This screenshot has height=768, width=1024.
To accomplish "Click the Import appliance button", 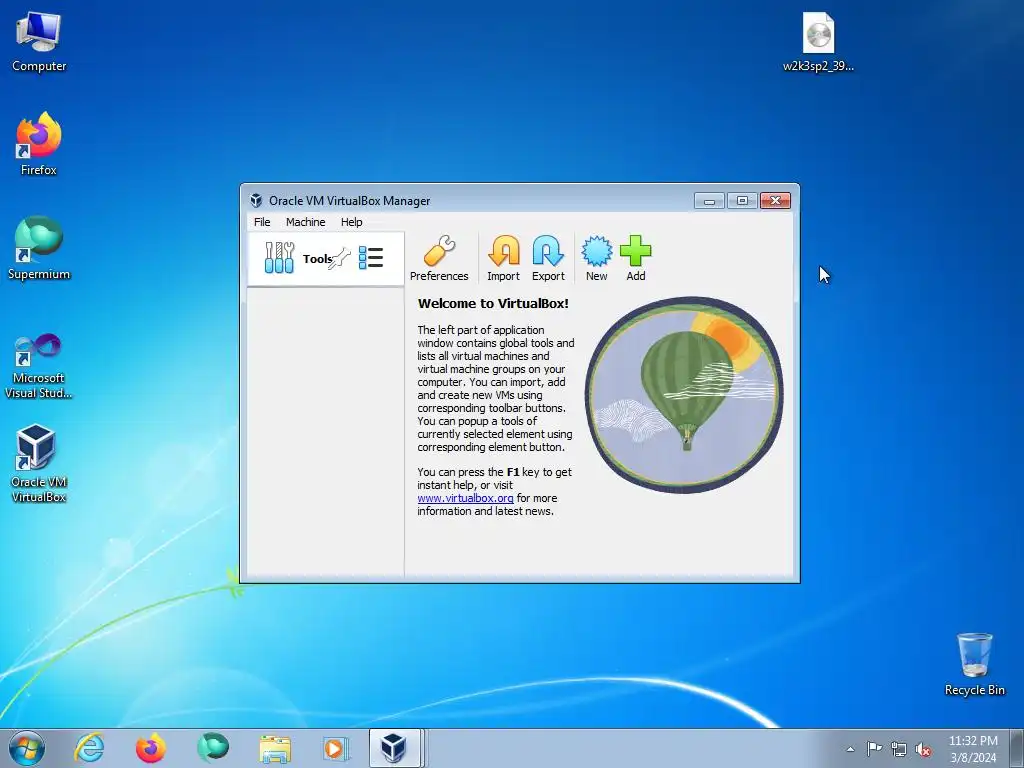I will [504, 259].
